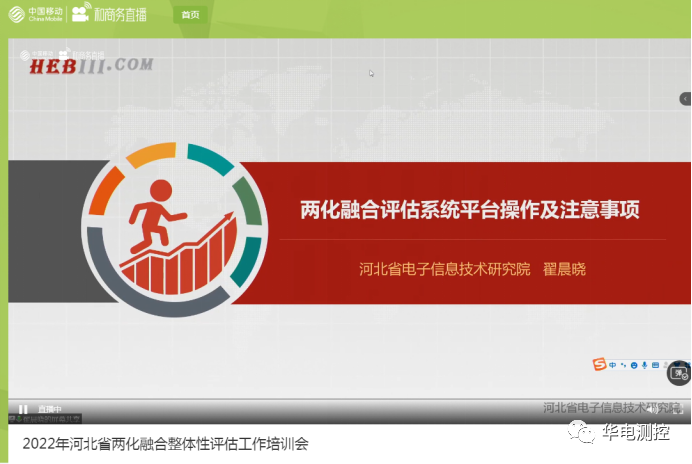Expand the side panel arrow at right edge
Viewport: 692px width, 464px height.
[x=685, y=98]
